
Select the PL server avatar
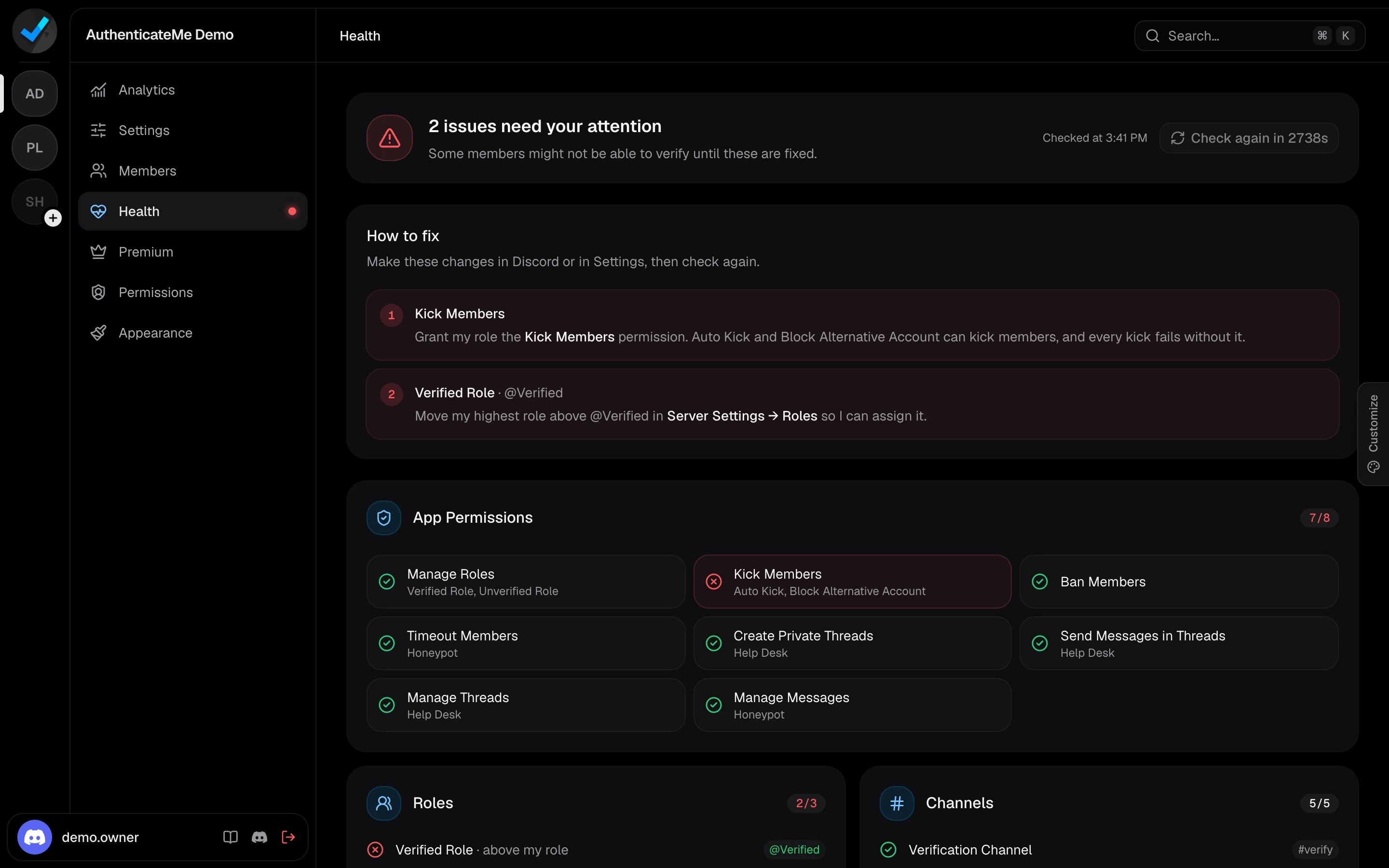click(x=34, y=148)
